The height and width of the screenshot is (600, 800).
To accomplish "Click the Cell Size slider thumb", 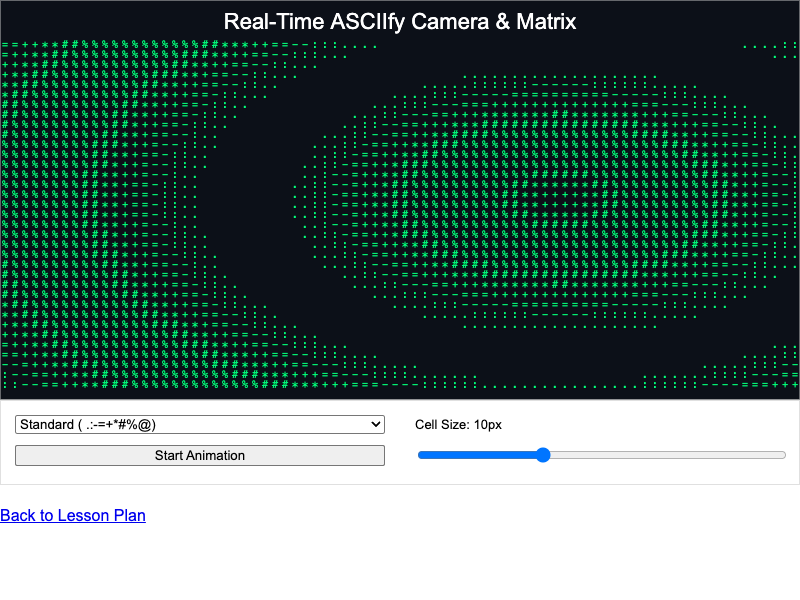I will [x=543, y=455].
